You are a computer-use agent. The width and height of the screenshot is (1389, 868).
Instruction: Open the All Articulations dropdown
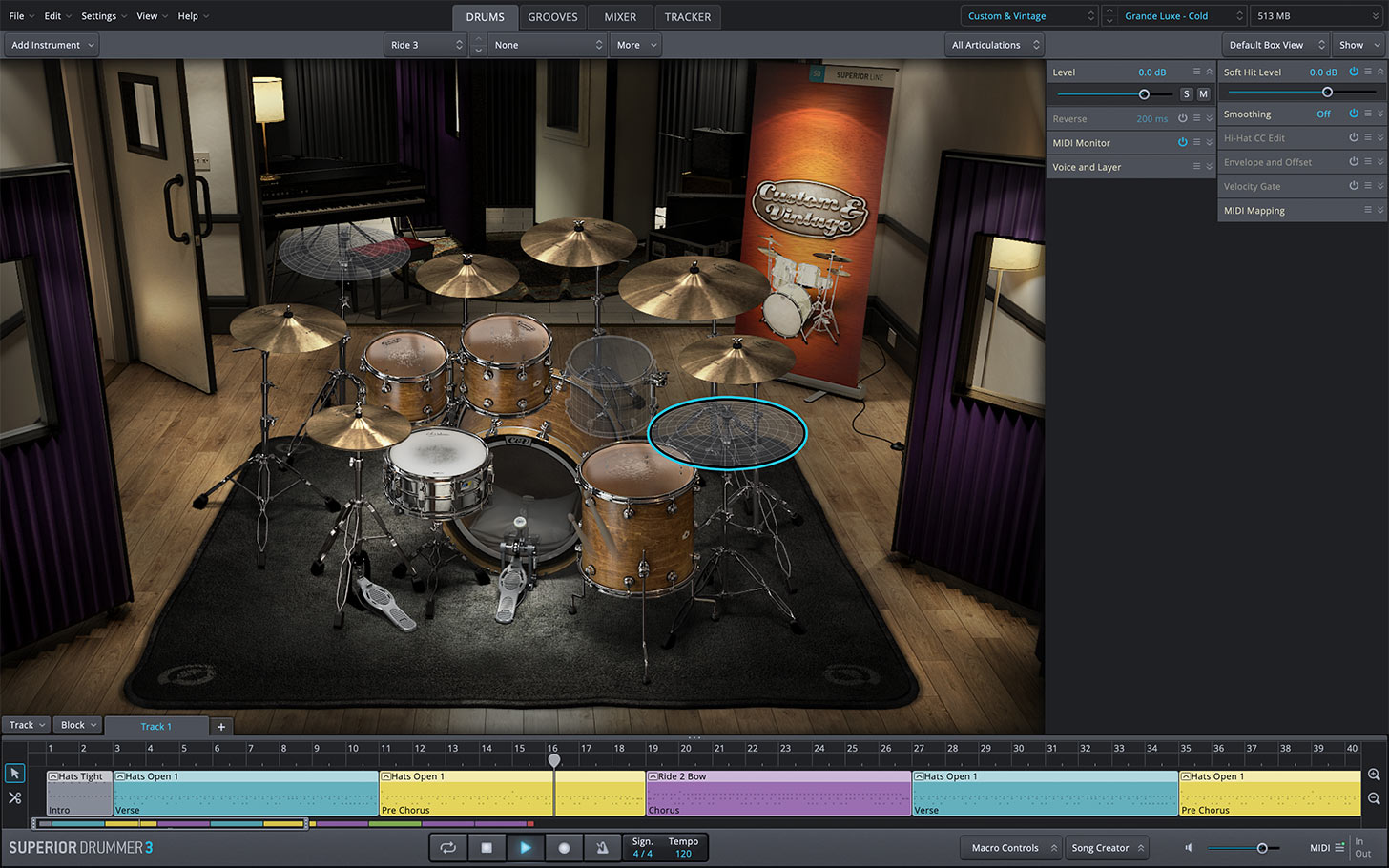(994, 45)
